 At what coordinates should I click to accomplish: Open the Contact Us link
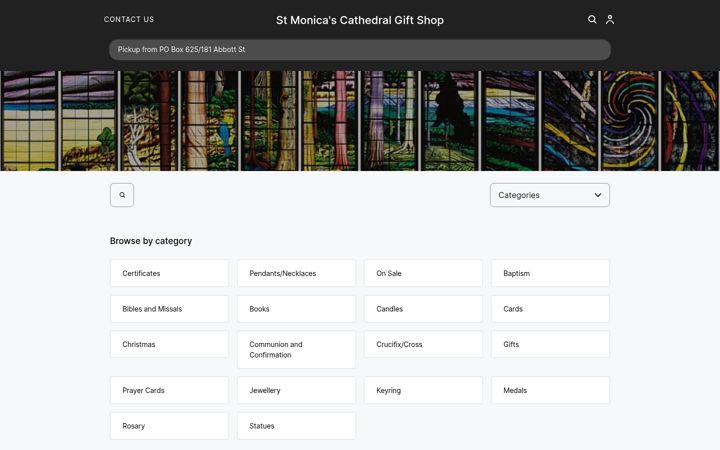coord(129,19)
